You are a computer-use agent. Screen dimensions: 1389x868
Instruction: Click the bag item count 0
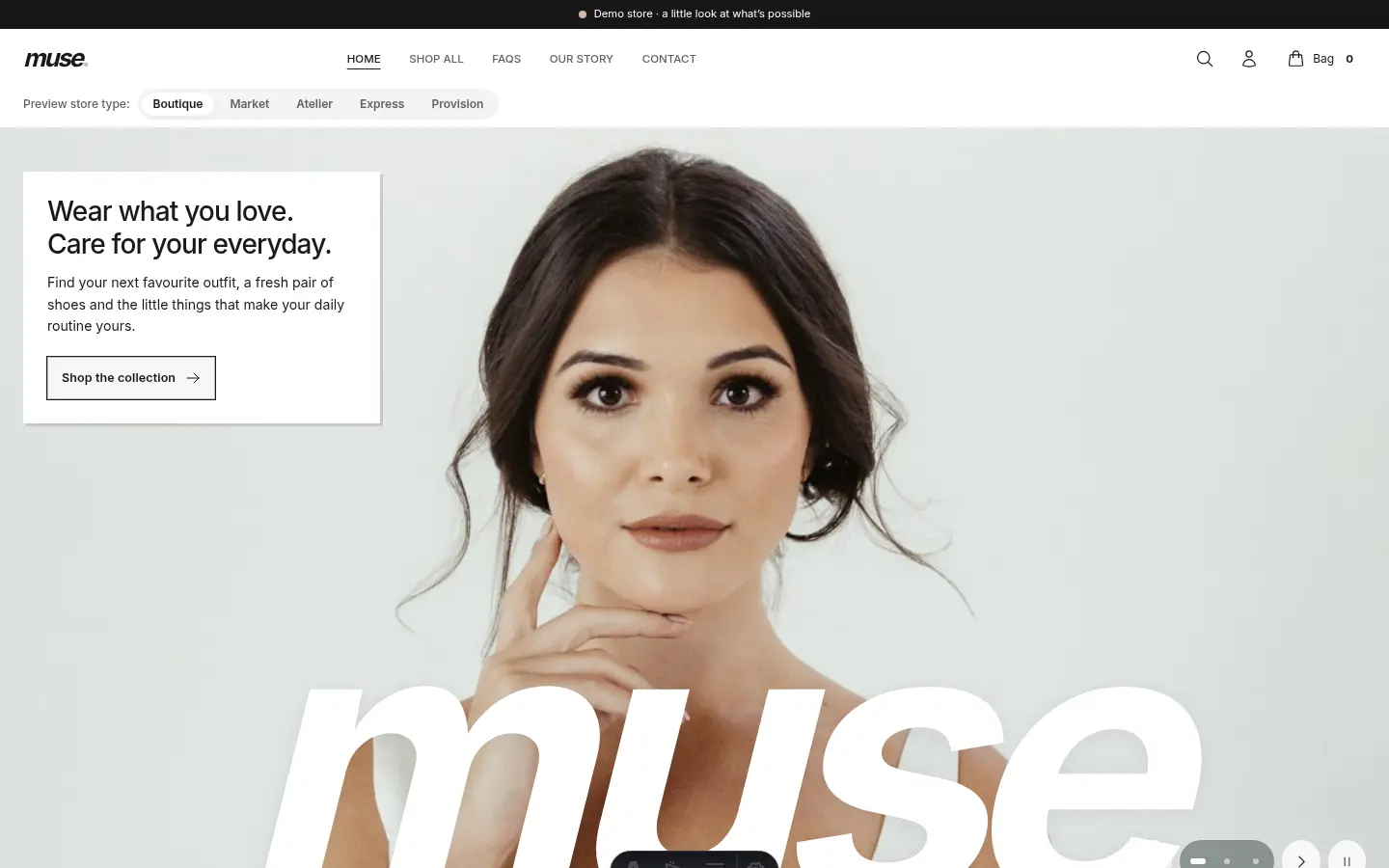coord(1349,59)
